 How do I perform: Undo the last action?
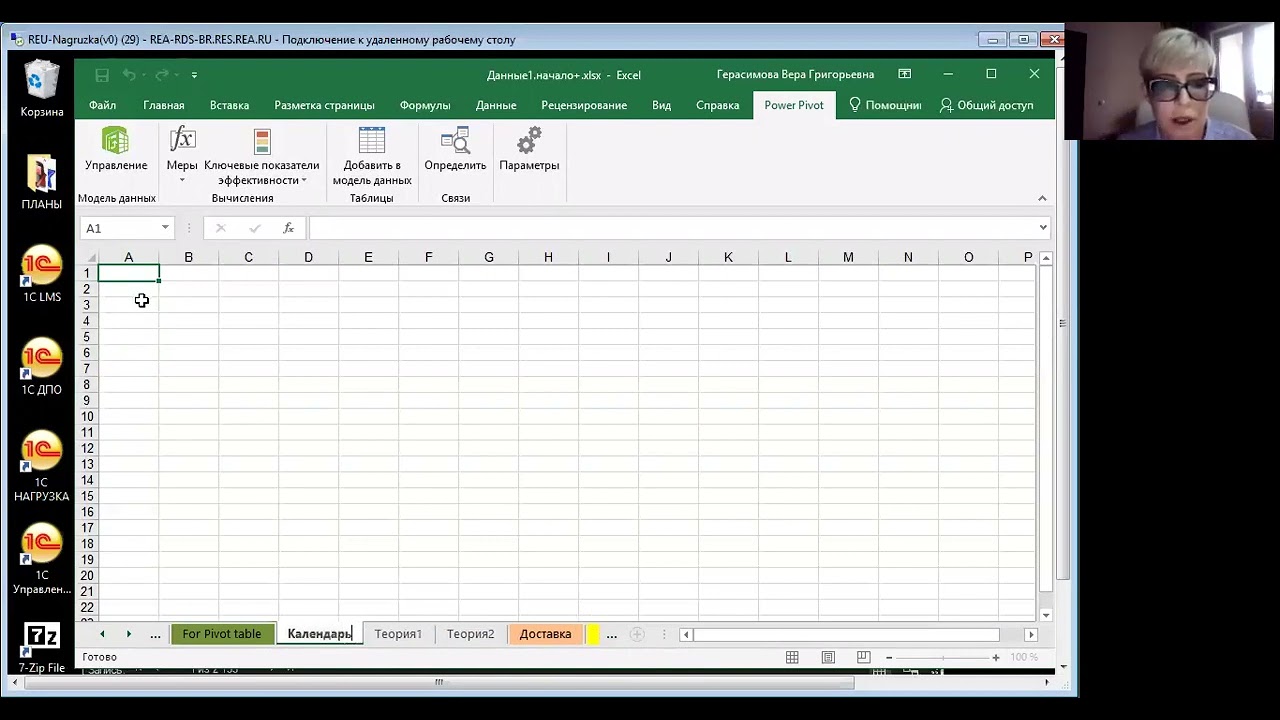(129, 75)
